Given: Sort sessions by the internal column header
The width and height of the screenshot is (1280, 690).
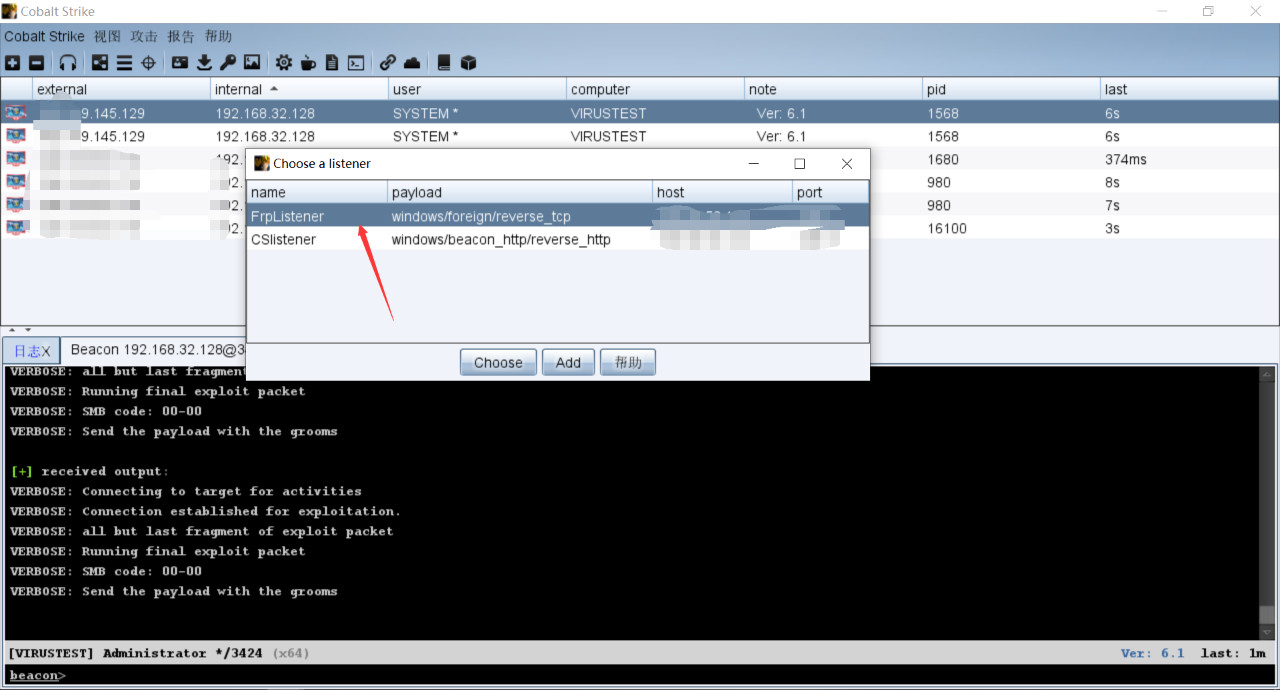Looking at the screenshot, I should pyautogui.click(x=299, y=89).
